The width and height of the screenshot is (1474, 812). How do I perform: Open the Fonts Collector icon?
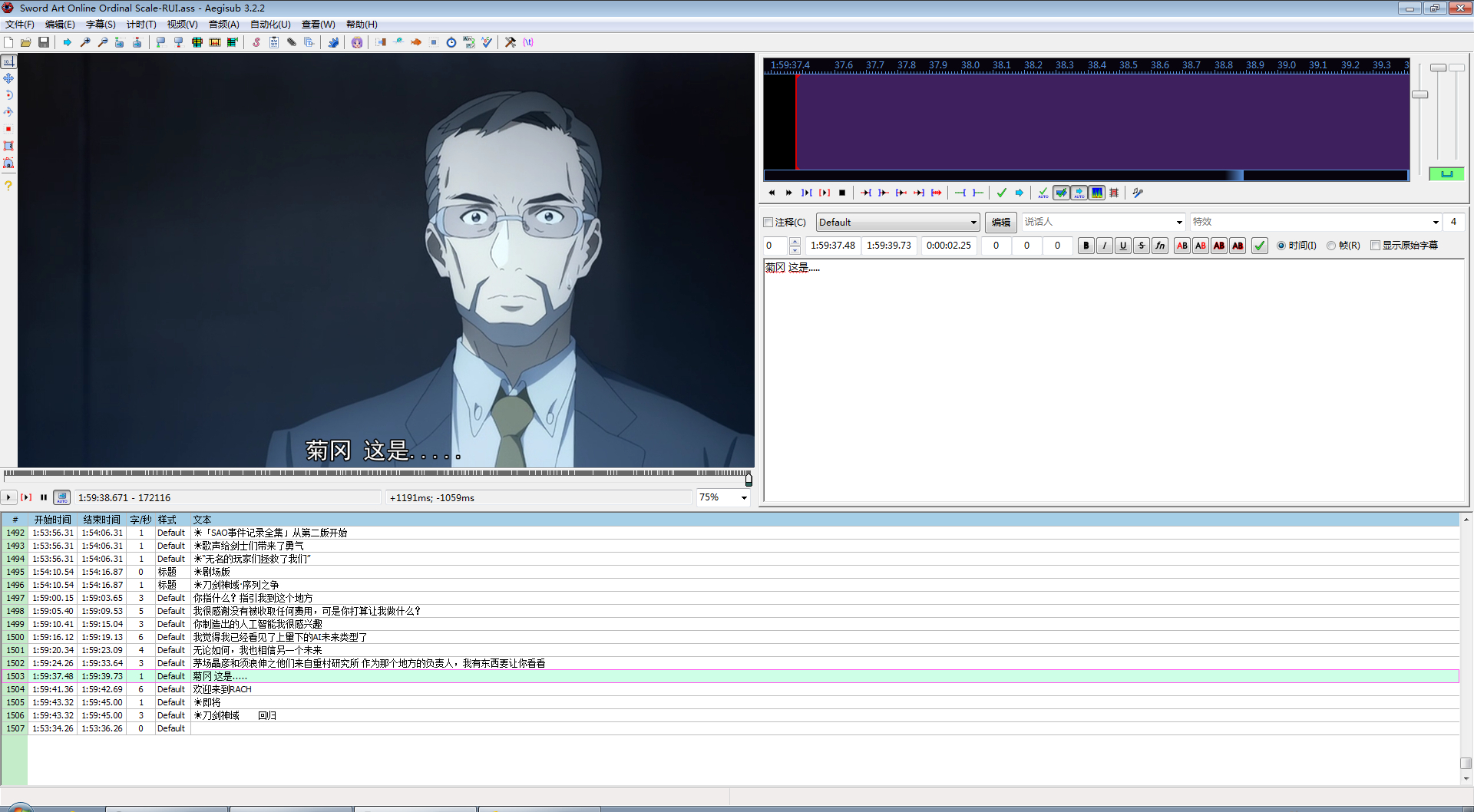tap(309, 42)
